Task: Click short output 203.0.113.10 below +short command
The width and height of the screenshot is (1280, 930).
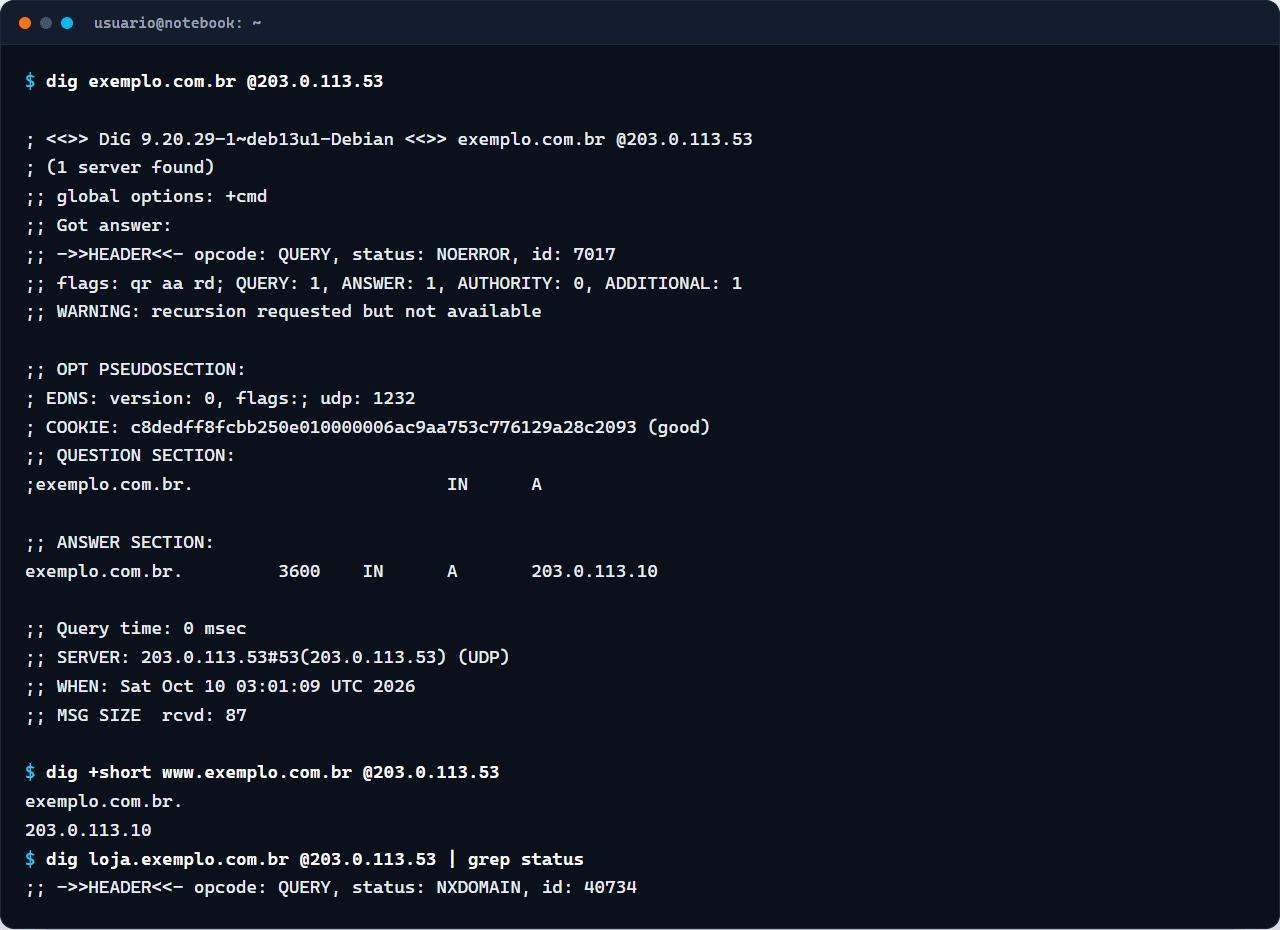Action: click(x=88, y=830)
